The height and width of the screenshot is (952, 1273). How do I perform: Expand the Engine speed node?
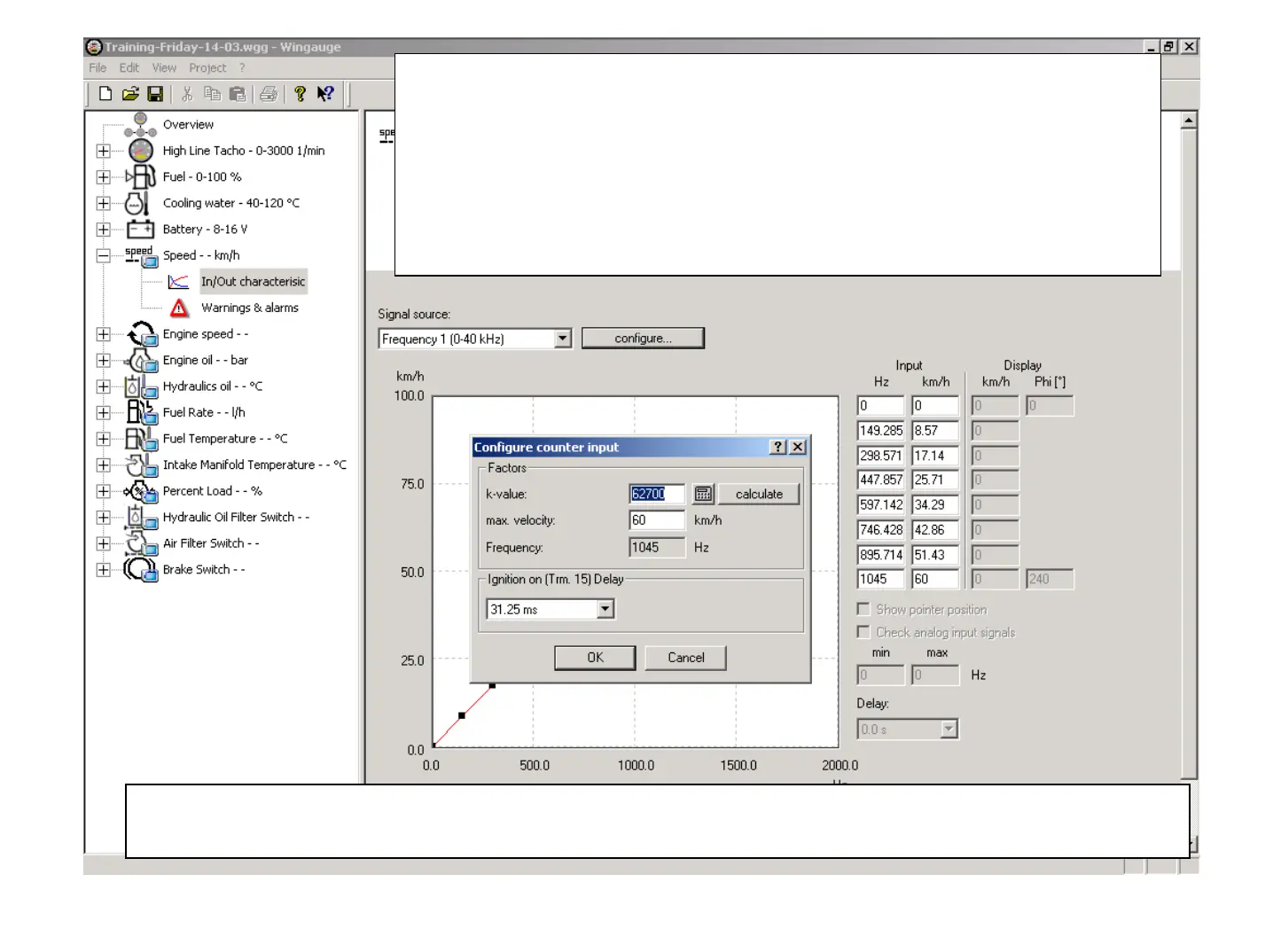tap(104, 334)
